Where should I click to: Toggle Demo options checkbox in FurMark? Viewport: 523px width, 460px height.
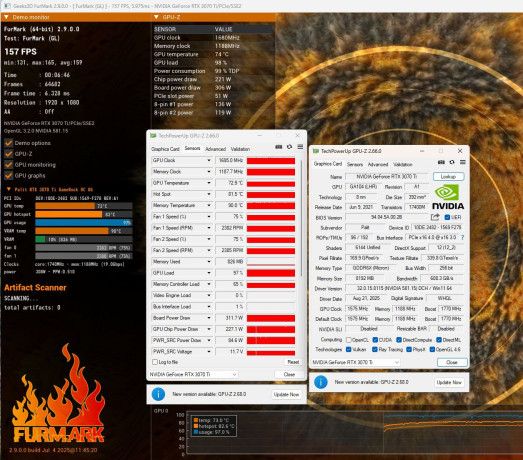[x=9, y=143]
